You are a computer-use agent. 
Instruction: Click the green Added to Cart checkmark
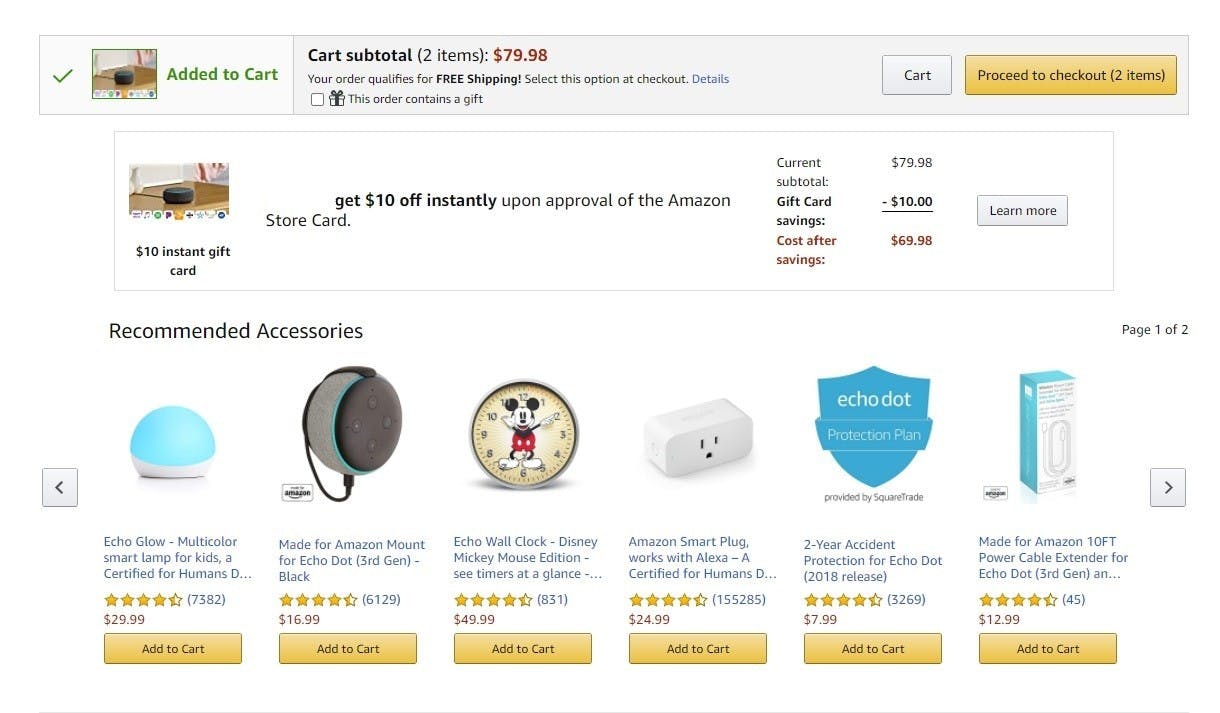pyautogui.click(x=62, y=75)
